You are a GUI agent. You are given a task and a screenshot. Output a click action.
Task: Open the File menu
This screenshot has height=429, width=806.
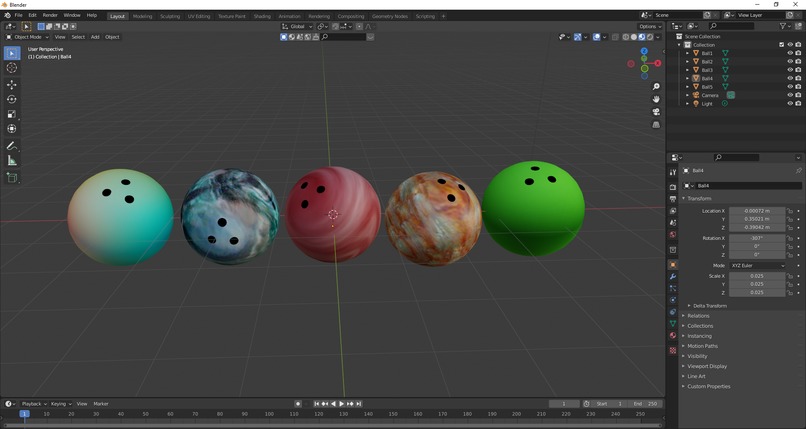[x=19, y=15]
